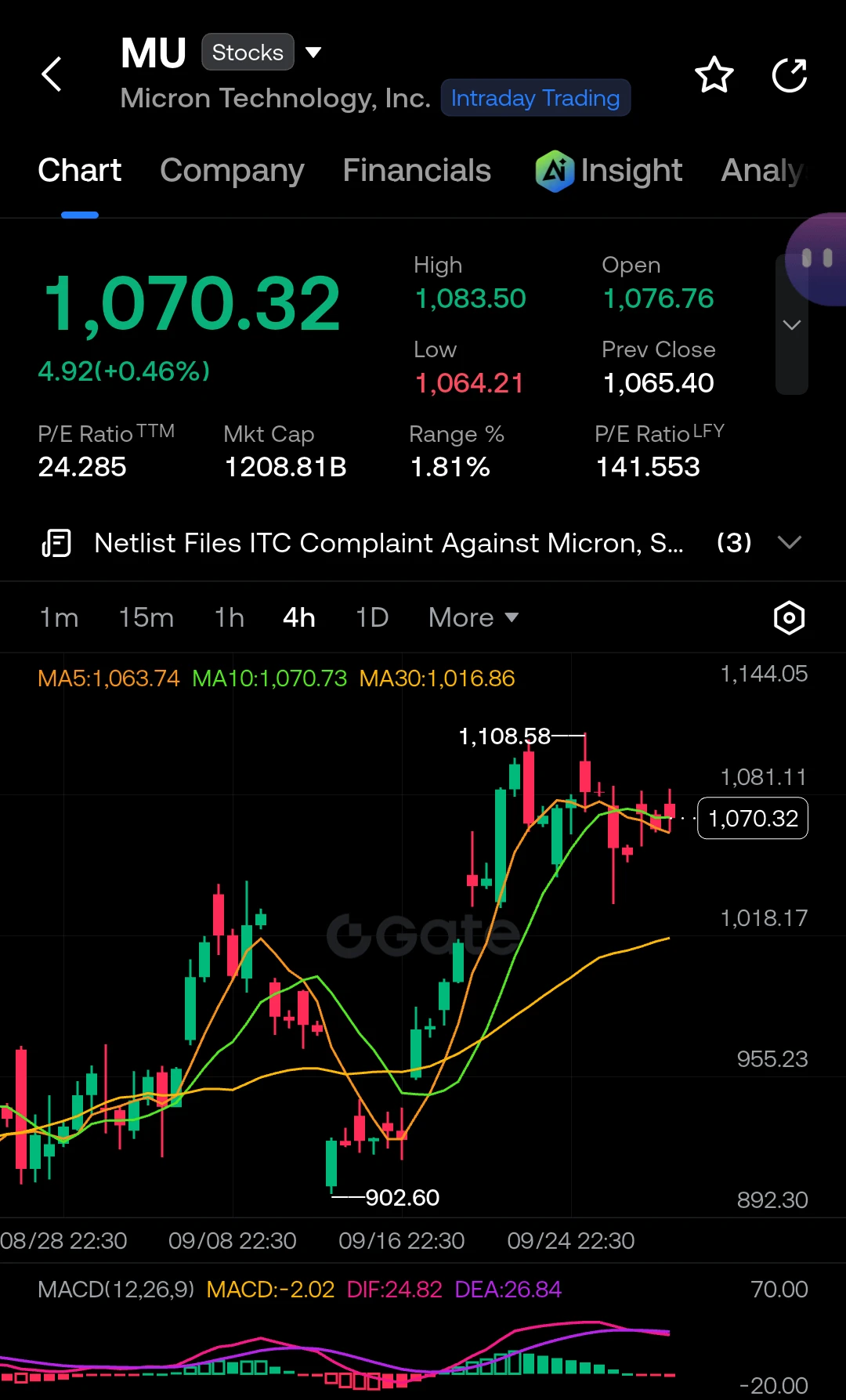Expand dropdown arrow next to Stocks
This screenshot has height=1400, width=846.
click(x=313, y=52)
